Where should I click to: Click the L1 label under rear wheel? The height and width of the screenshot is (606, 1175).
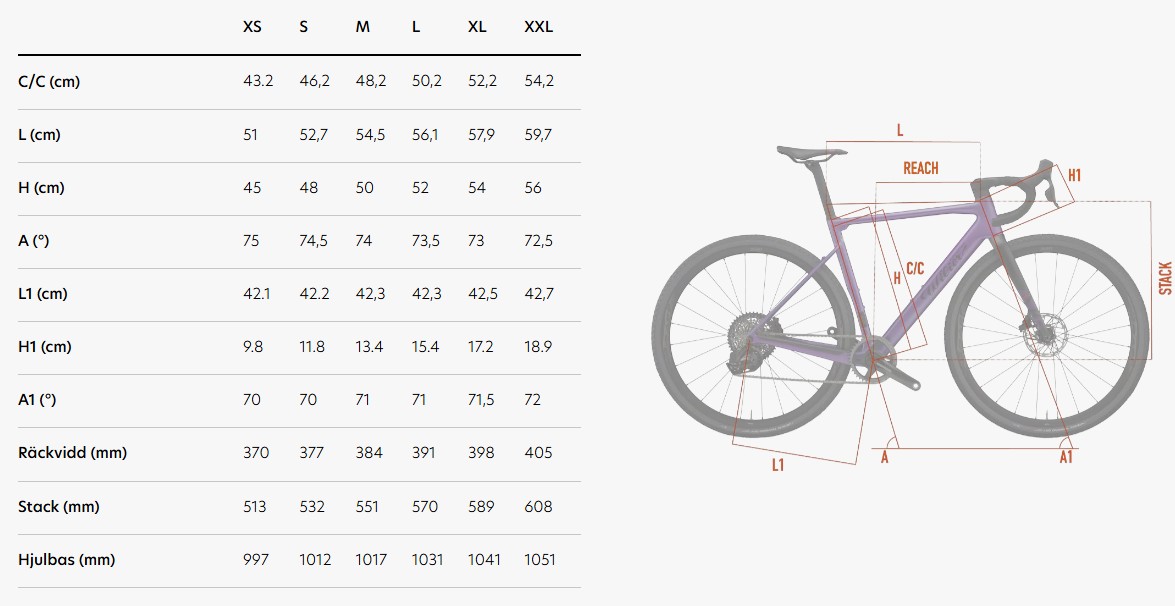coord(778,465)
